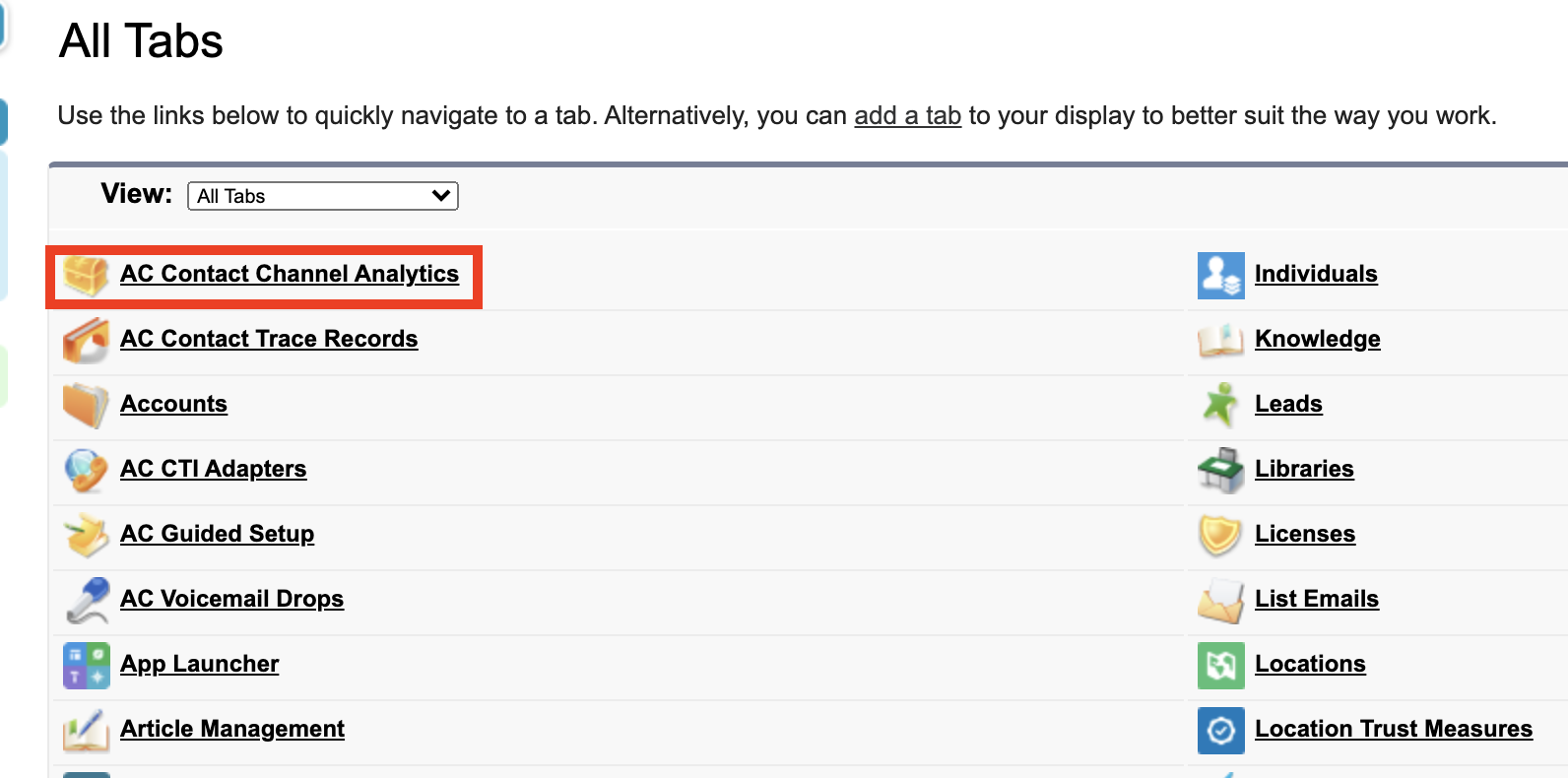Viewport: 1568px width, 778px height.
Task: Follow the 'add a tab' link
Action: point(907,115)
